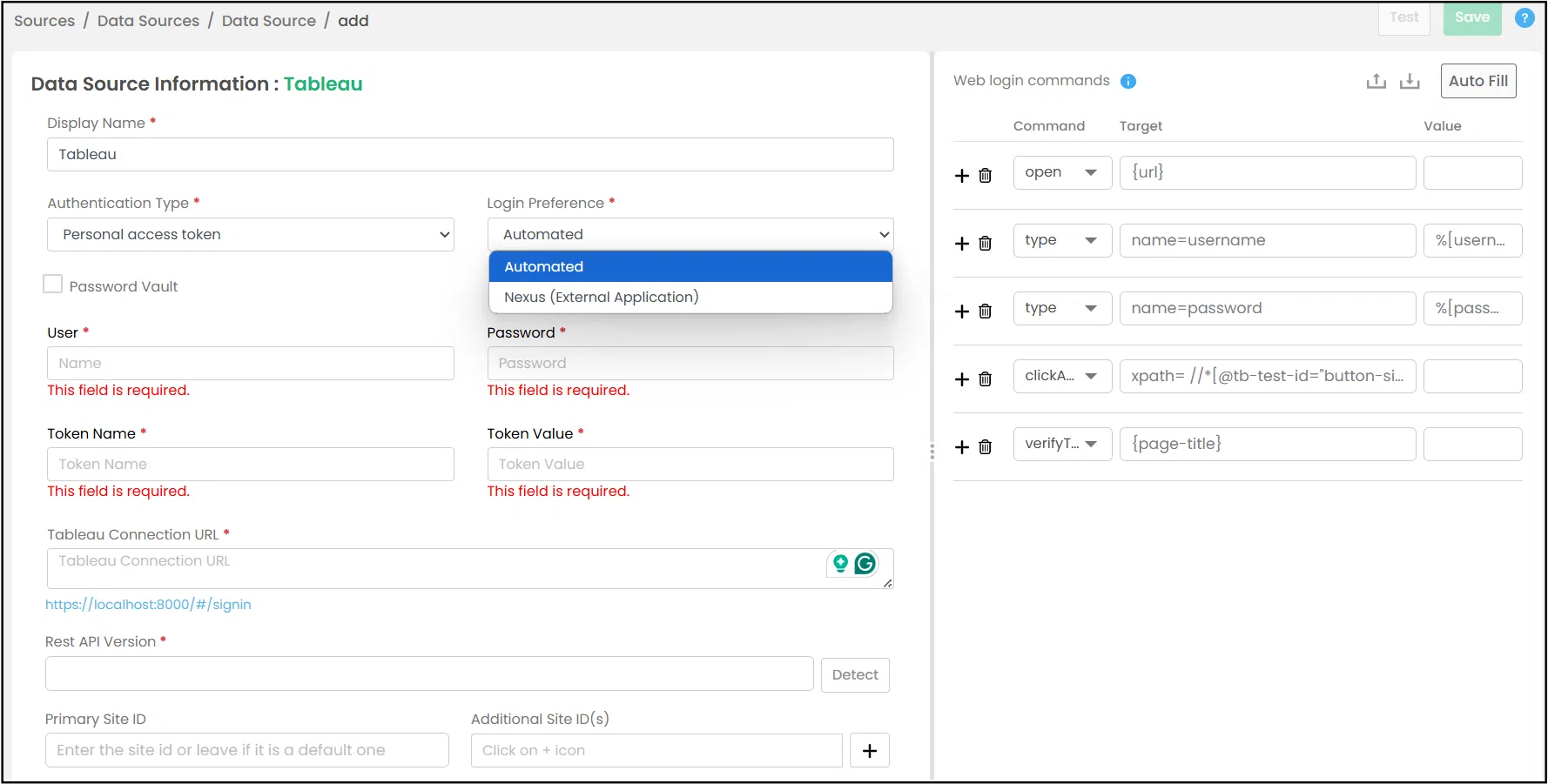This screenshot has height=784, width=1548.
Task: Open the localhost signin example link
Action: (x=148, y=605)
